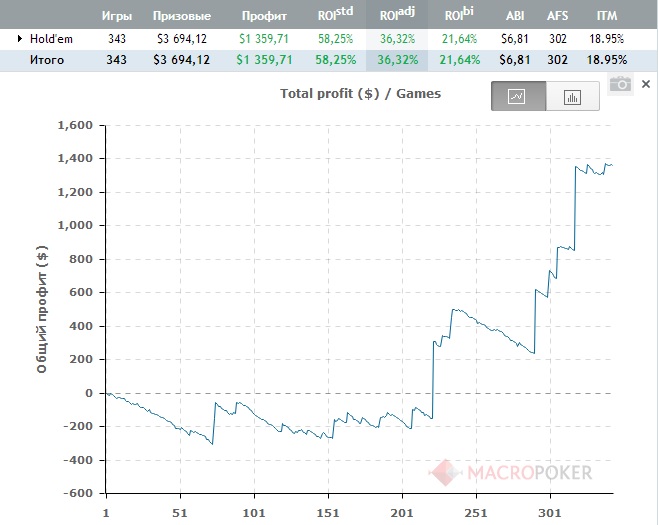Click Hold'em prize value $3 694,12
658x525 pixels.
pos(182,39)
